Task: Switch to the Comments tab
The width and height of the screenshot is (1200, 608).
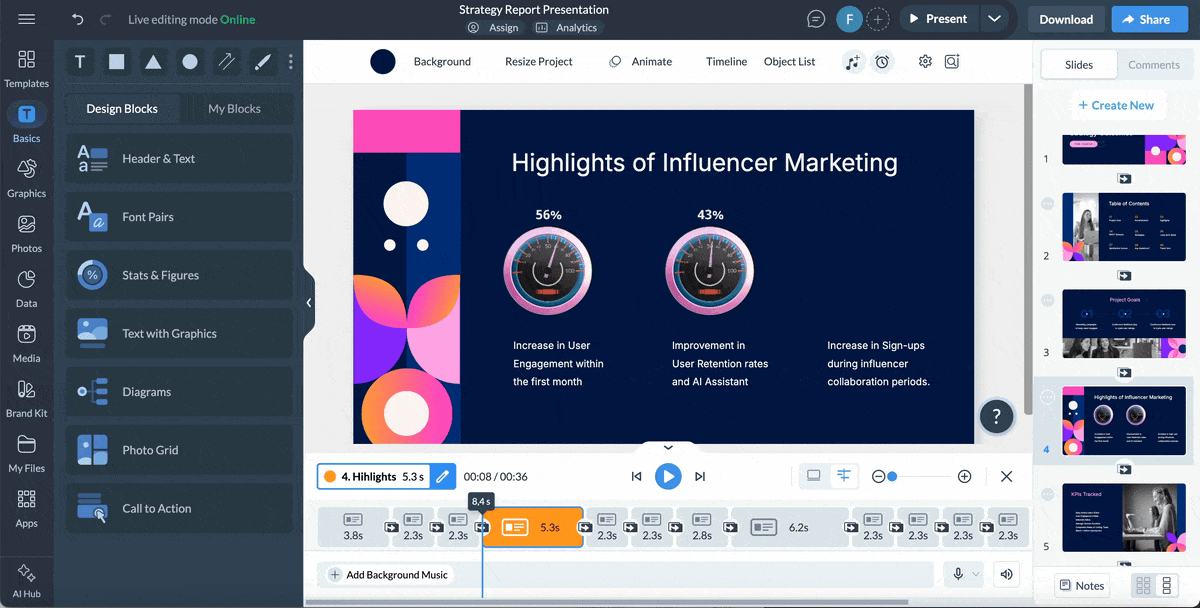Action: pyautogui.click(x=1154, y=63)
